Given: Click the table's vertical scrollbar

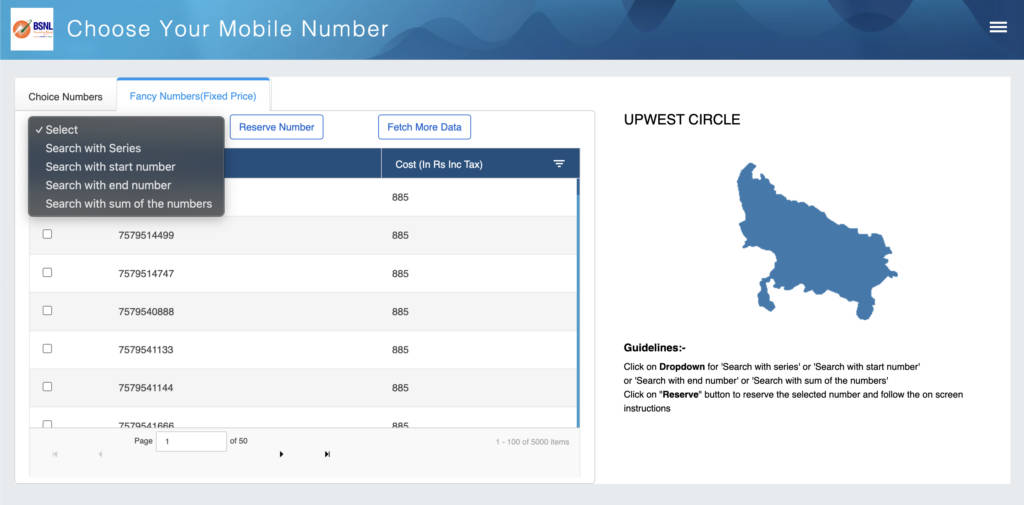Looking at the screenshot, I should click(577, 304).
